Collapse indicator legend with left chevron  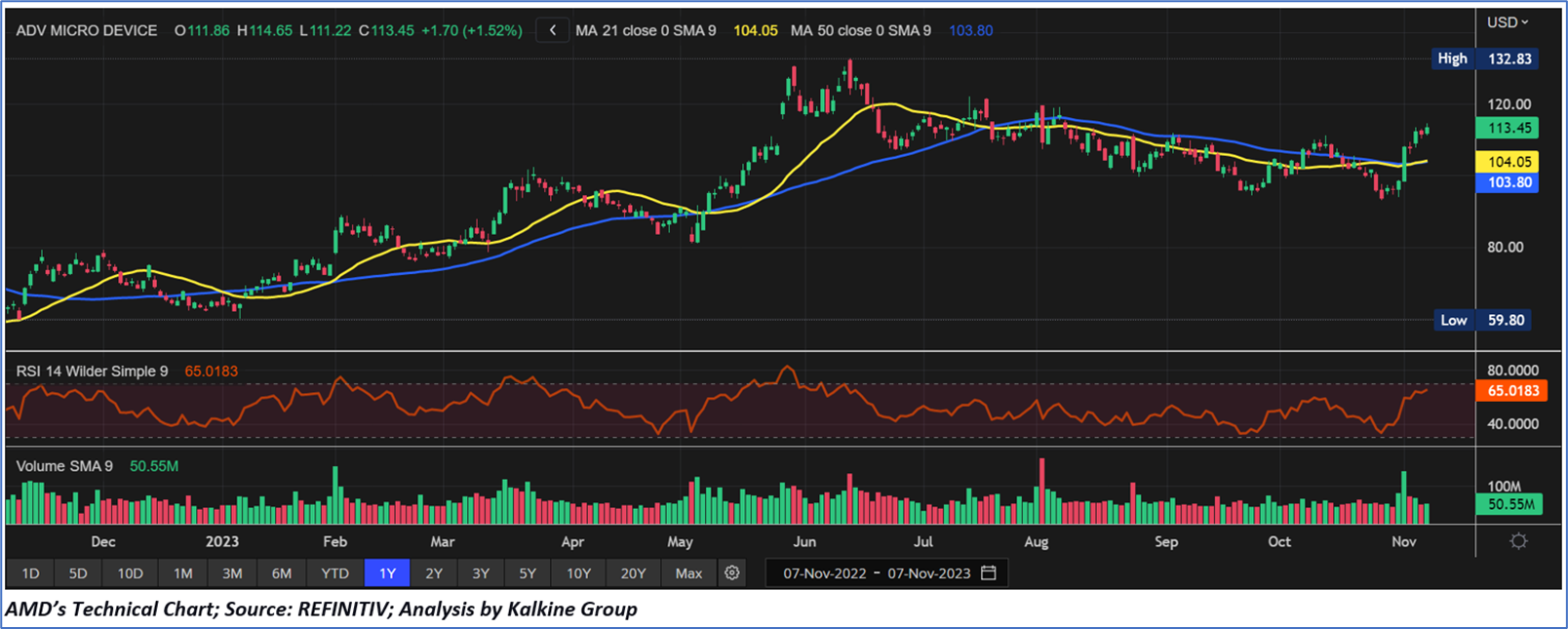tap(552, 30)
